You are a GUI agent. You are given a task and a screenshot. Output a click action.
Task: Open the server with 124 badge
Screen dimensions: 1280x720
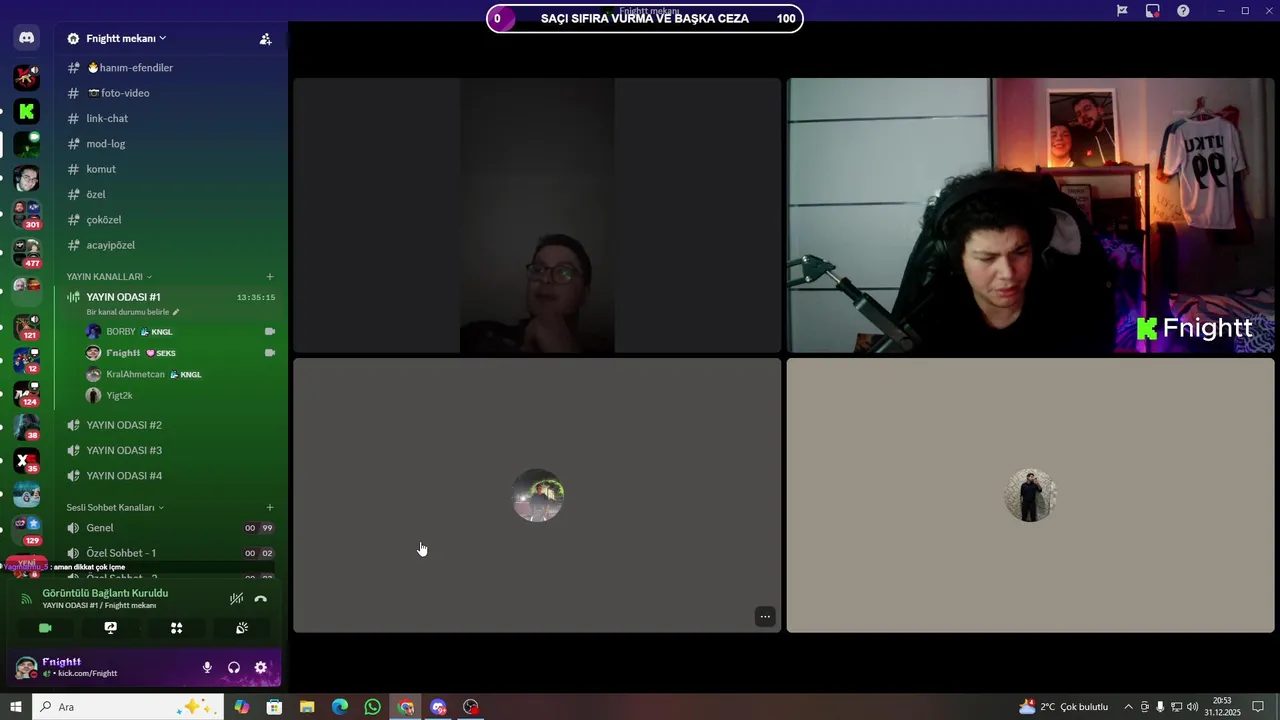point(27,394)
